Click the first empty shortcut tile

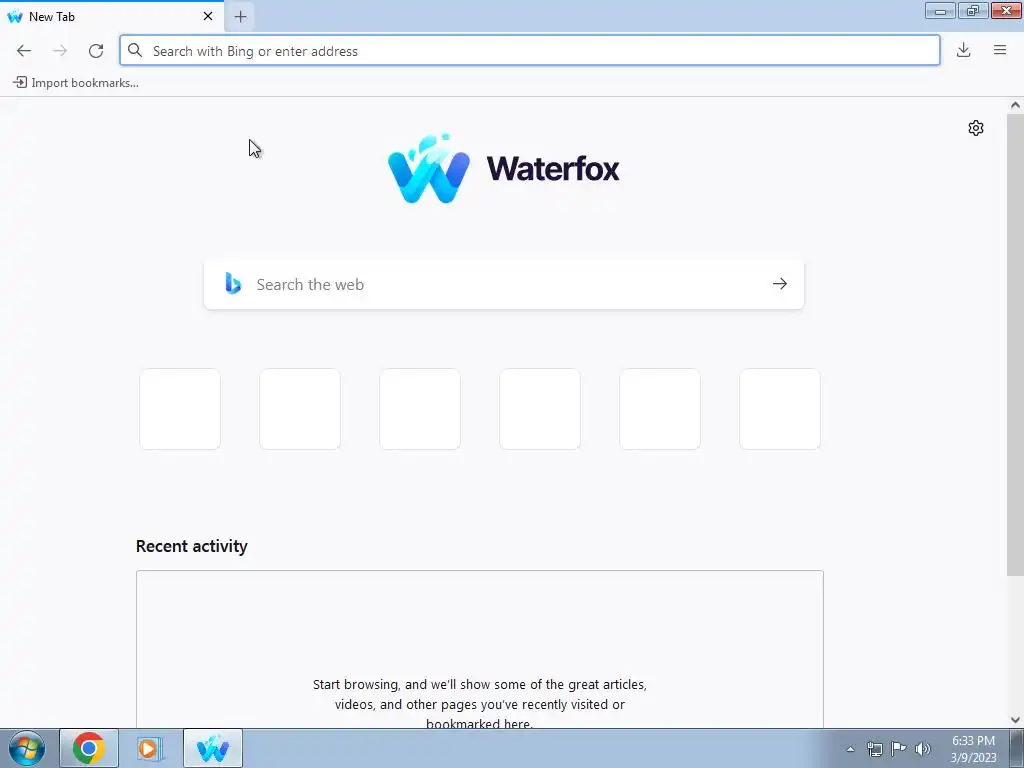click(180, 409)
